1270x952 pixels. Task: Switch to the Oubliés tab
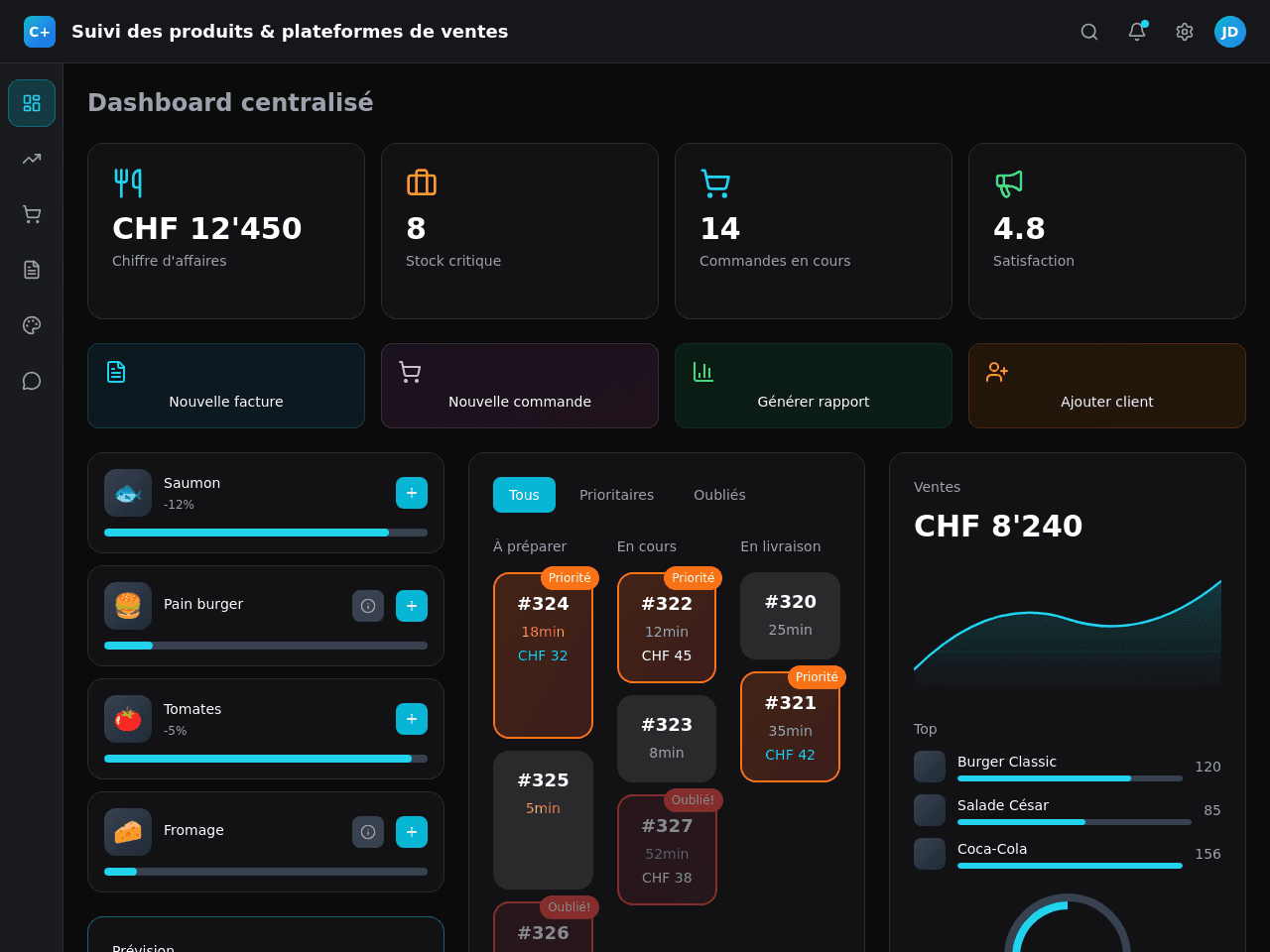pos(719,495)
